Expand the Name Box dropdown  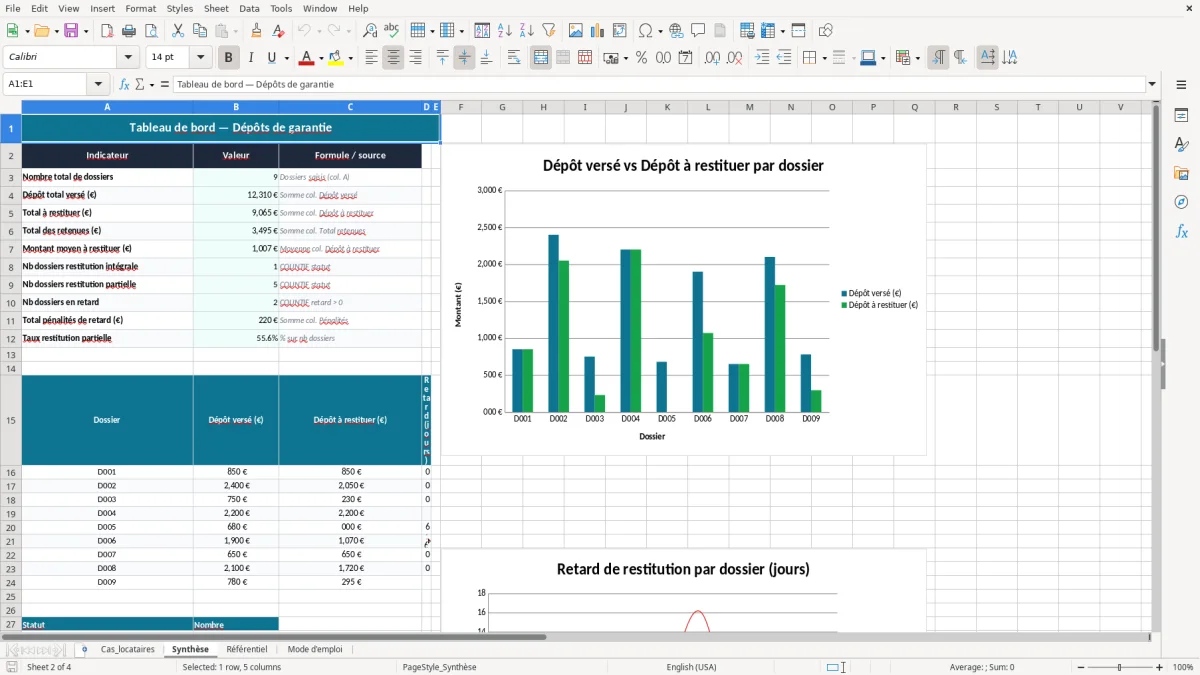click(x=98, y=85)
